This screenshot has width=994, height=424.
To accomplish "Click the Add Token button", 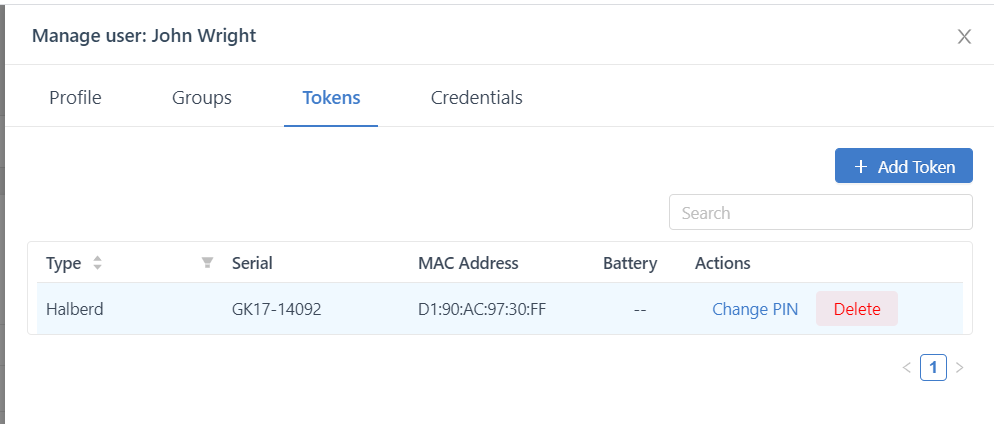I will 904,167.
